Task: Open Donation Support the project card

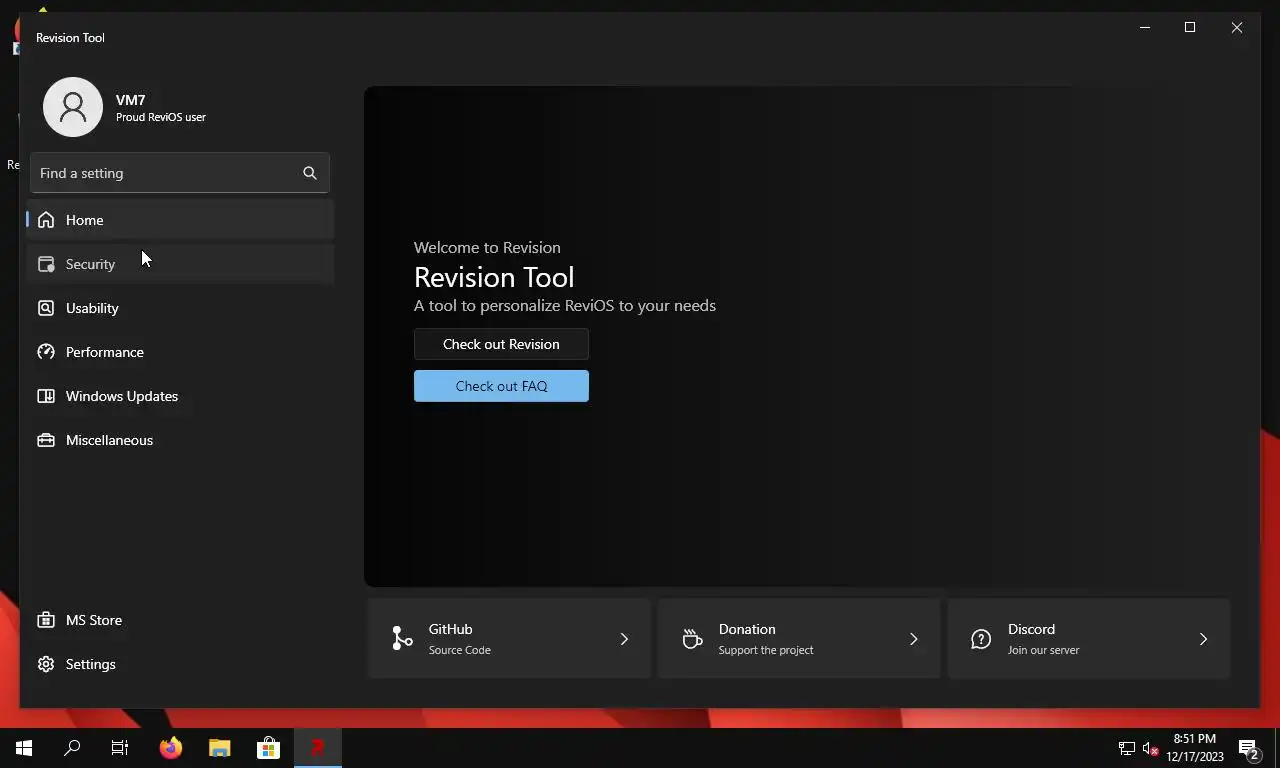Action: tap(799, 639)
